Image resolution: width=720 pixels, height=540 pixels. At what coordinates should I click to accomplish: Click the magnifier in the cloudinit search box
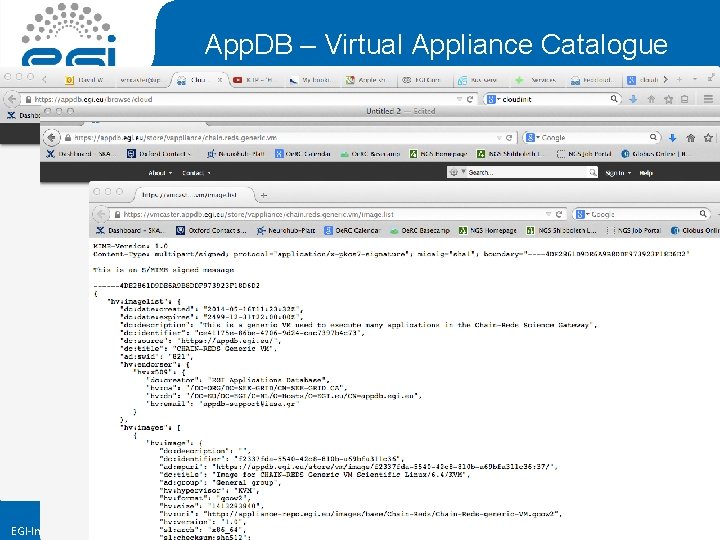614,99
